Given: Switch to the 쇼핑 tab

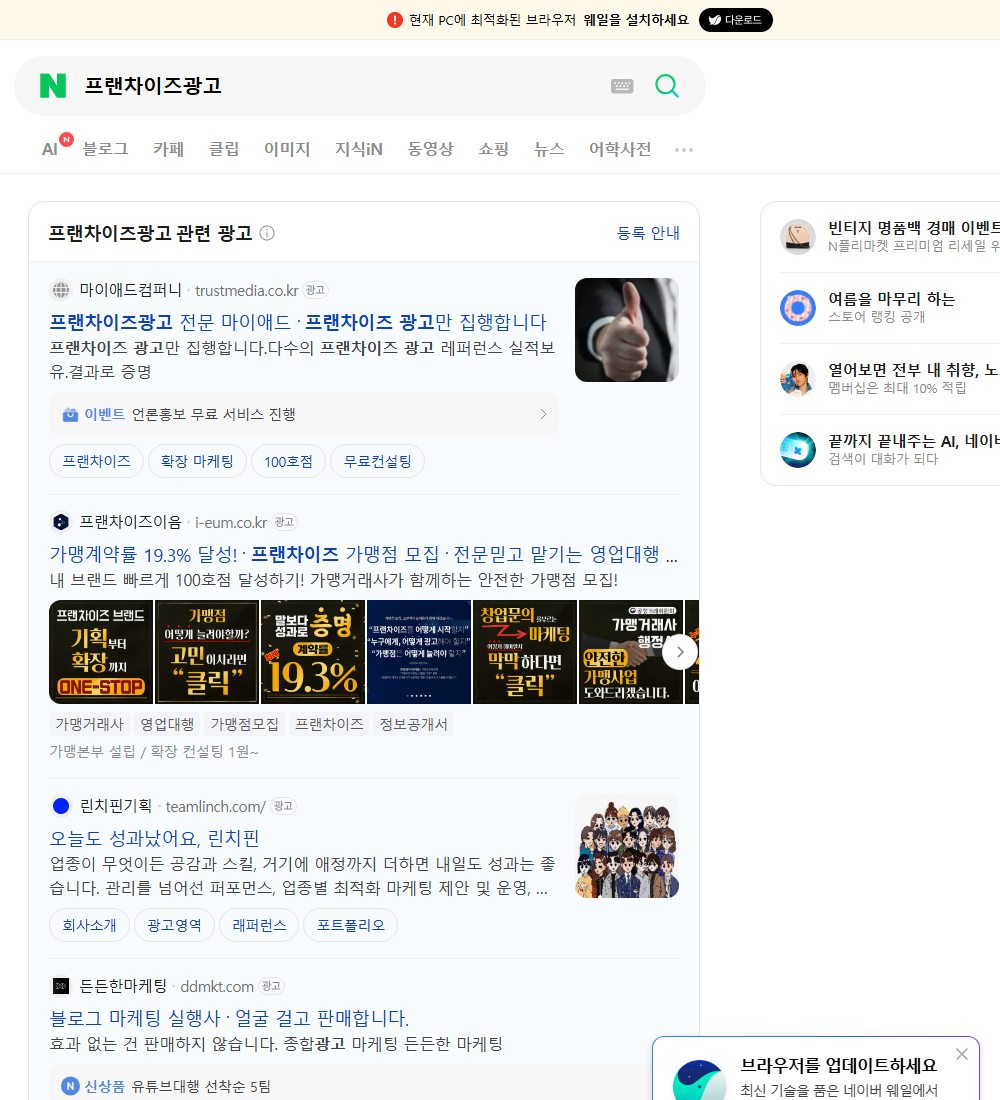Looking at the screenshot, I should 493,149.
